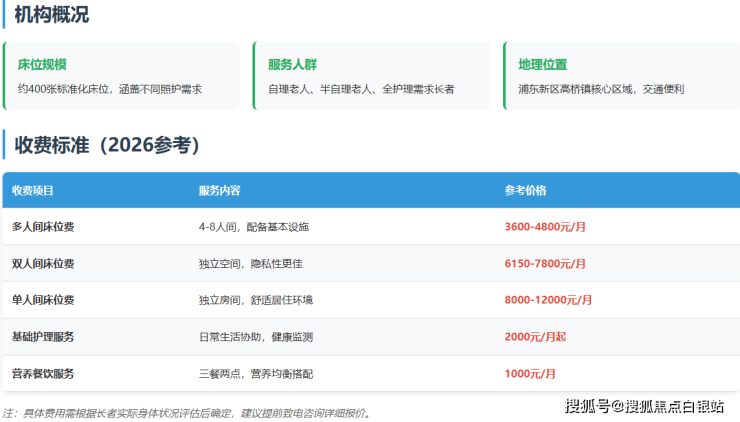Click the 基础护理服务 row label
The height and width of the screenshot is (422, 740).
point(43,337)
